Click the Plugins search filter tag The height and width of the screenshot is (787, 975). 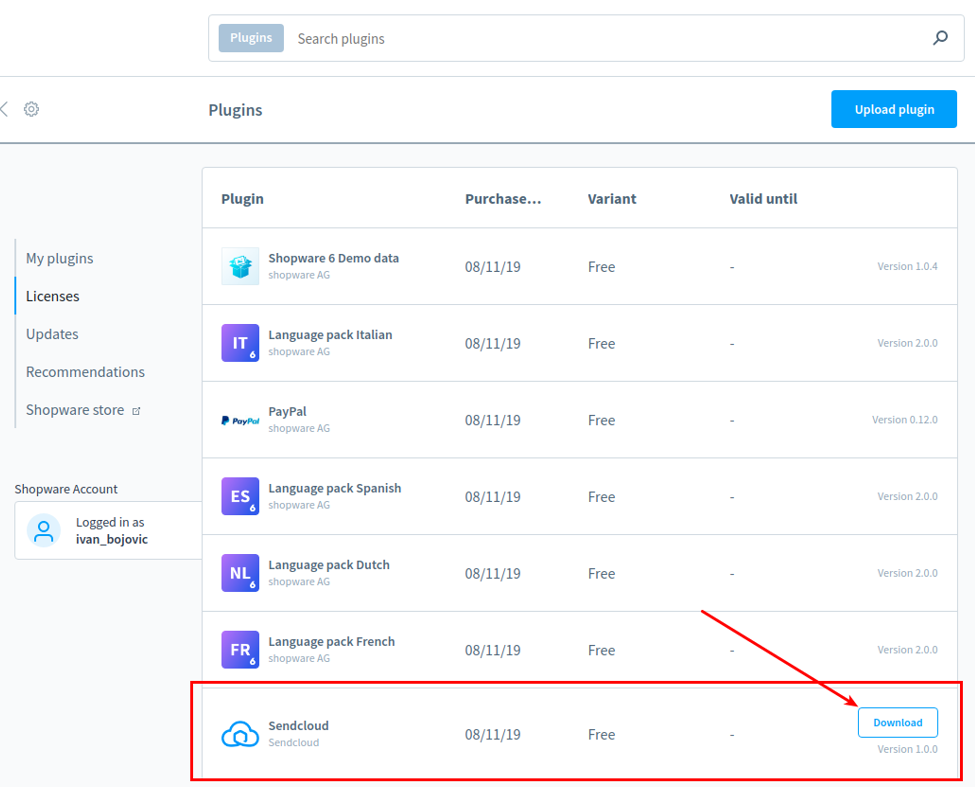pyautogui.click(x=251, y=38)
